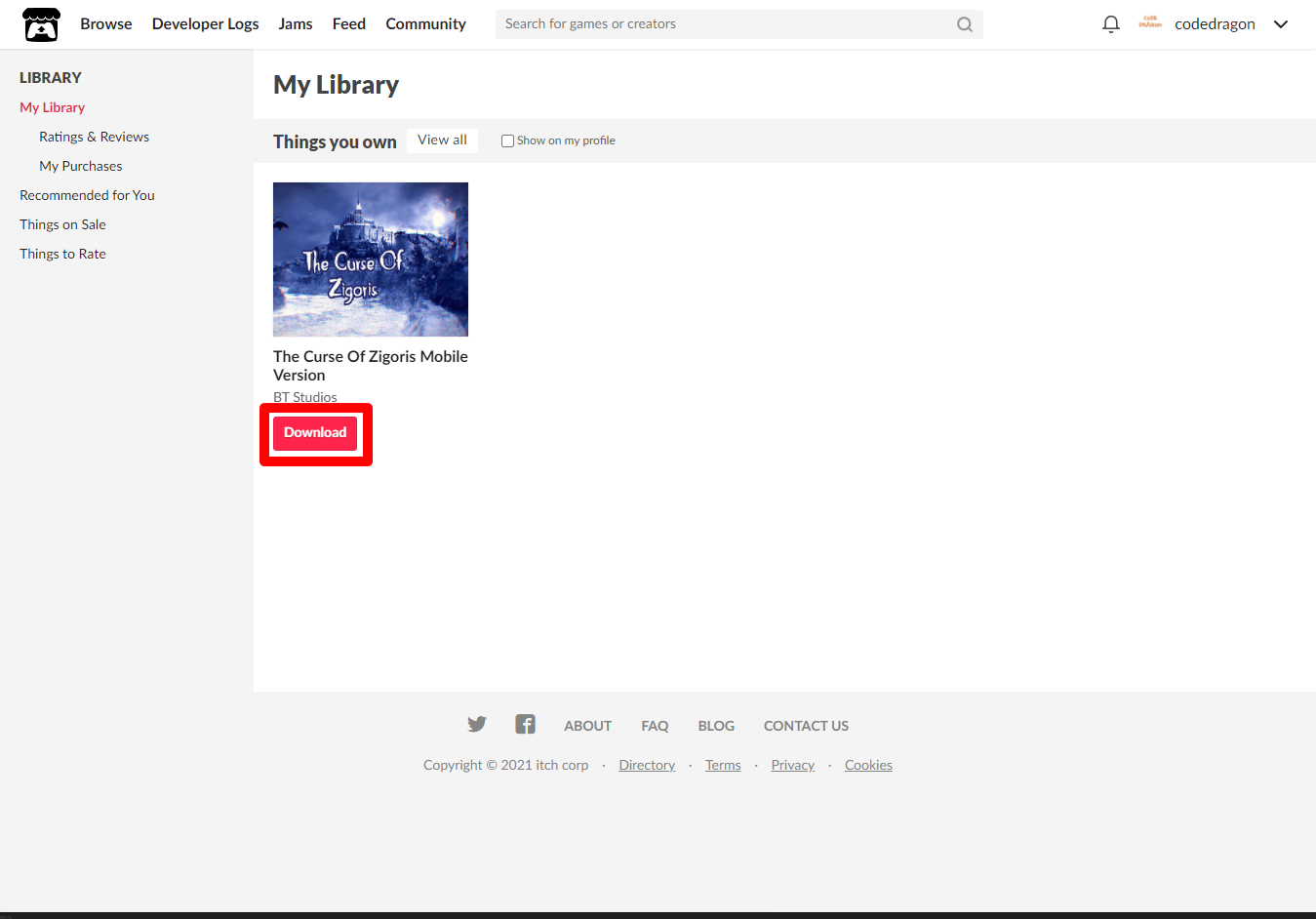Viewport: 1316px width, 919px height.
Task: Open My Purchases
Action: pos(81,166)
